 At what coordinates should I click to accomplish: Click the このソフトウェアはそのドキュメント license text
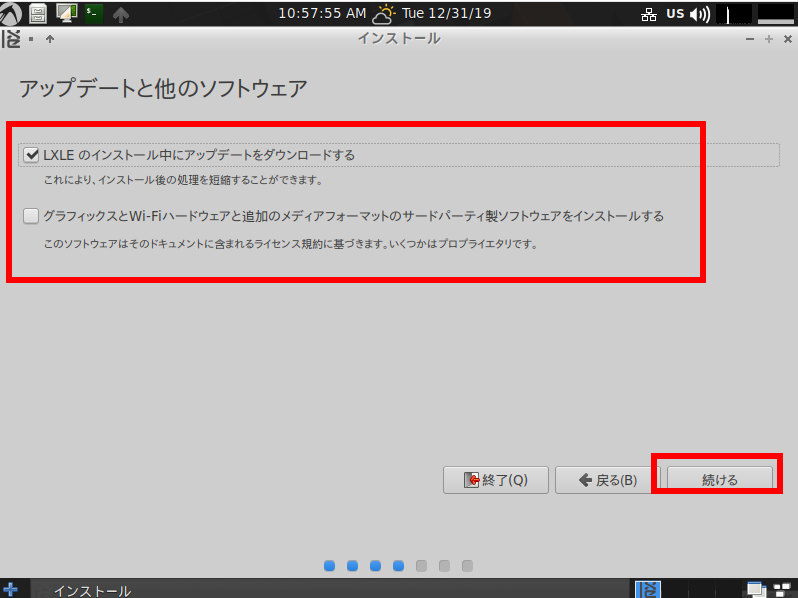click(291, 244)
